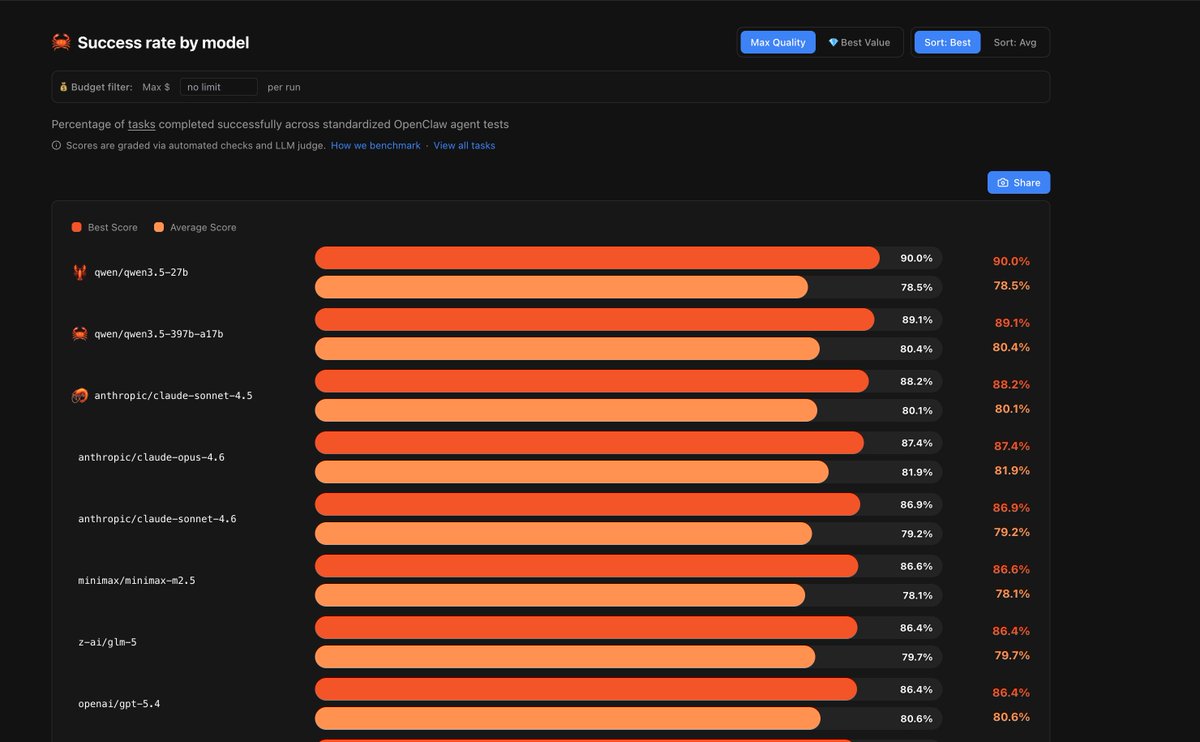
Task: Click the info icon before Scores are graded
Action: pos(56,146)
